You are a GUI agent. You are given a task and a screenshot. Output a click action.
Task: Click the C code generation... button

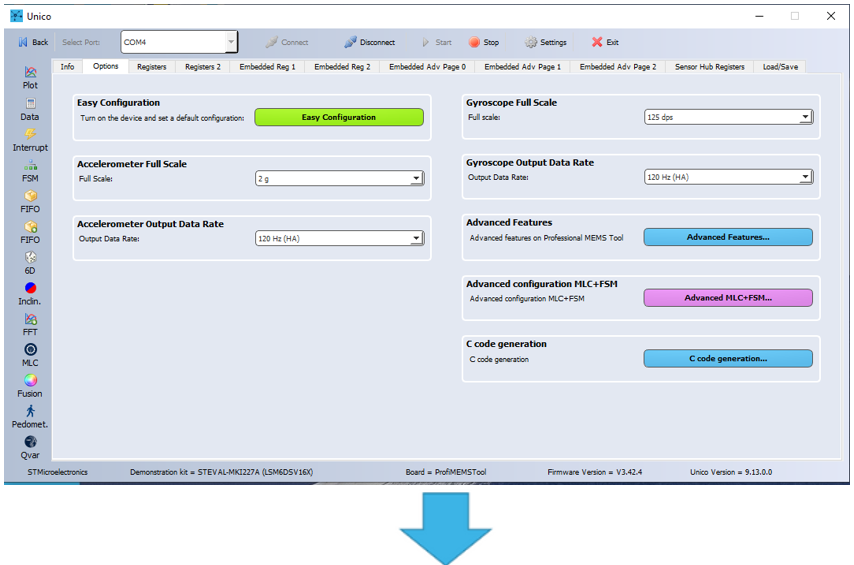pos(728,359)
